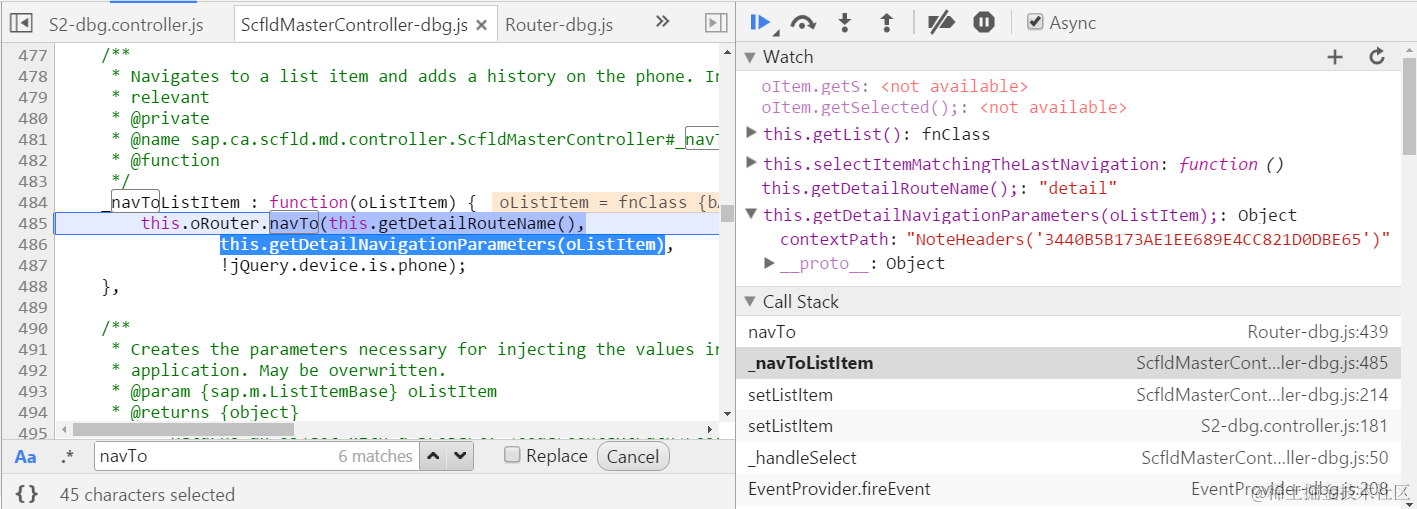Expand this.selectItemMatchingTheLastNavigation watch entry
The height and width of the screenshot is (509, 1417).
(x=752, y=163)
